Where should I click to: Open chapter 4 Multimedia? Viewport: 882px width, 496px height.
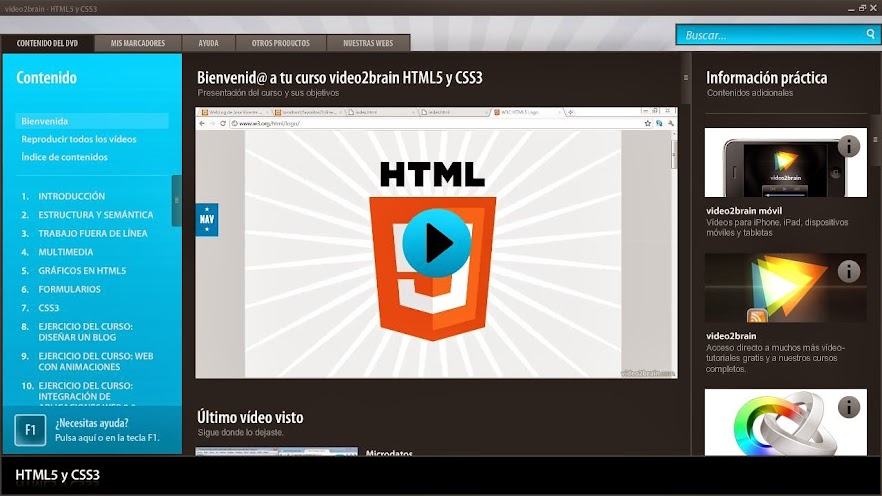coord(57,252)
